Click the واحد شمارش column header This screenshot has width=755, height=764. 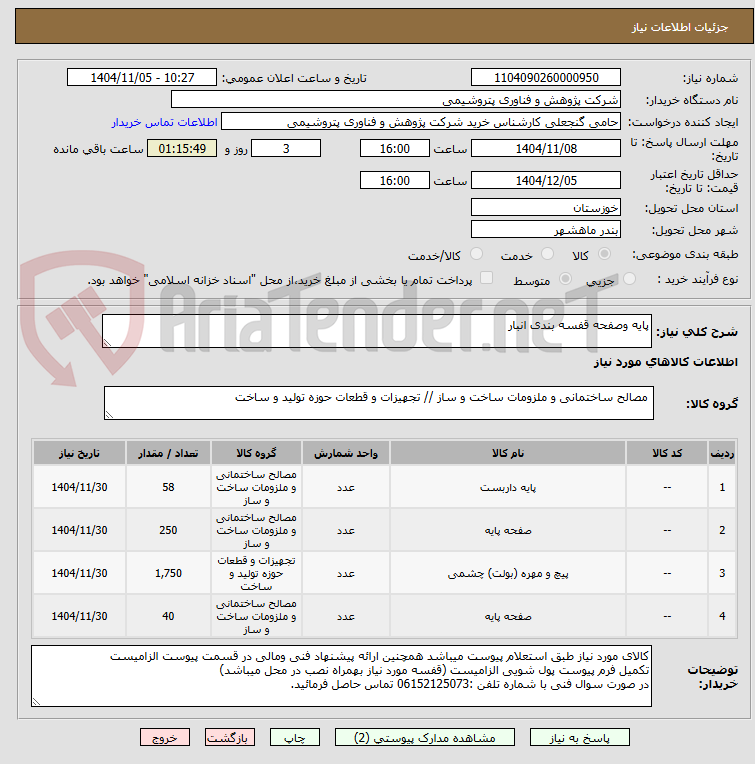(345, 453)
